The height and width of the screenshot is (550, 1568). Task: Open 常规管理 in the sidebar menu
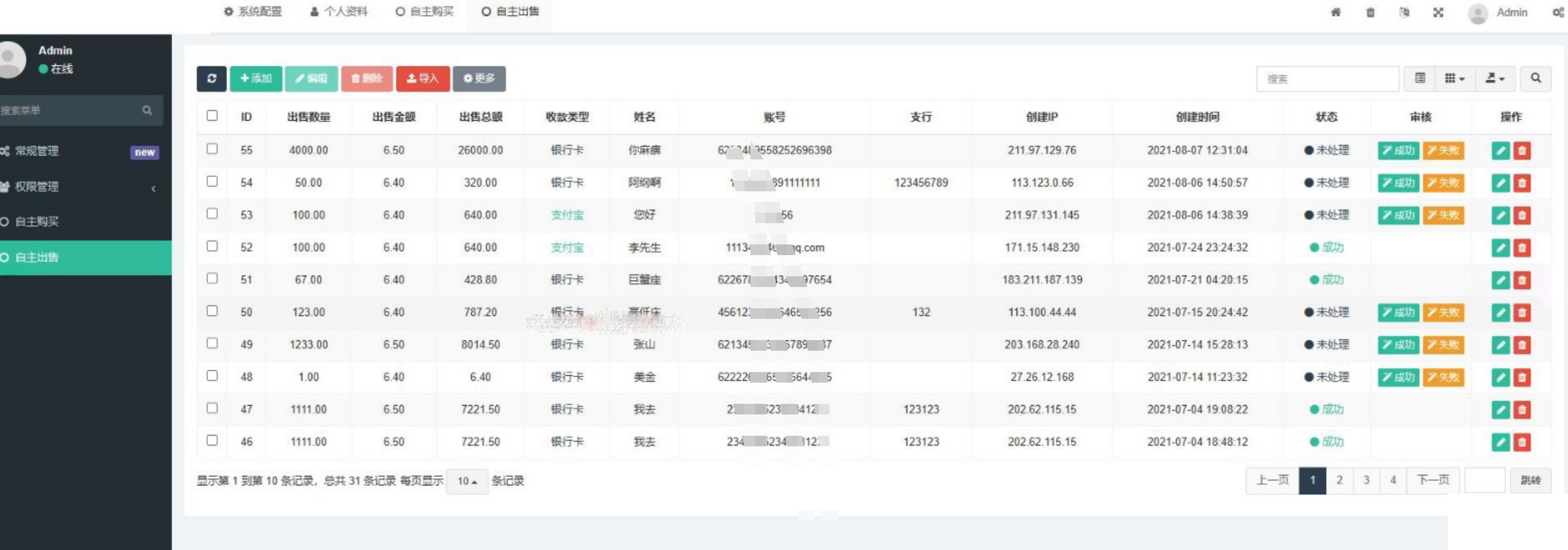coord(37,151)
